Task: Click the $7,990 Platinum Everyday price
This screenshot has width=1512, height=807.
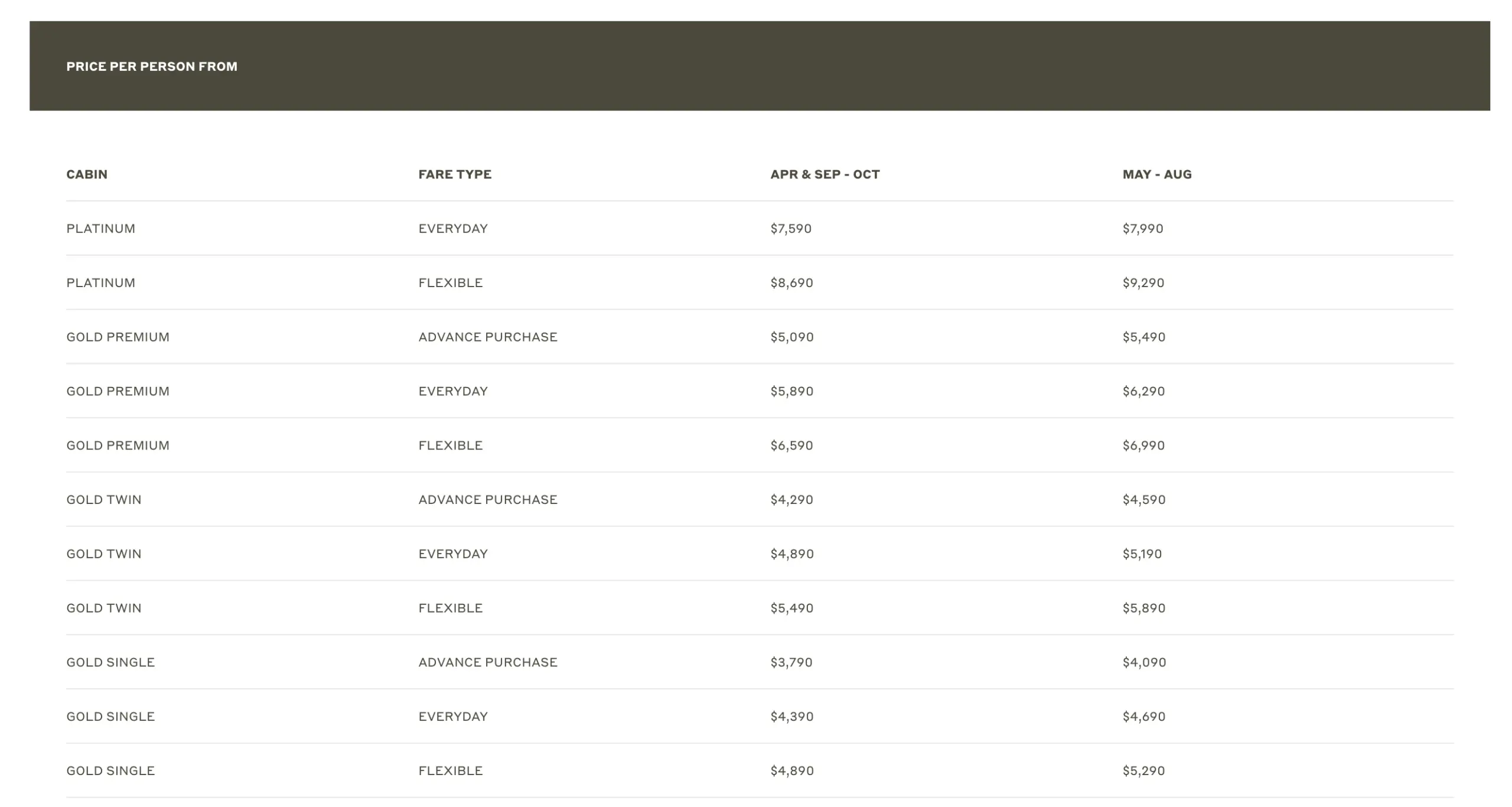Action: (x=1141, y=228)
